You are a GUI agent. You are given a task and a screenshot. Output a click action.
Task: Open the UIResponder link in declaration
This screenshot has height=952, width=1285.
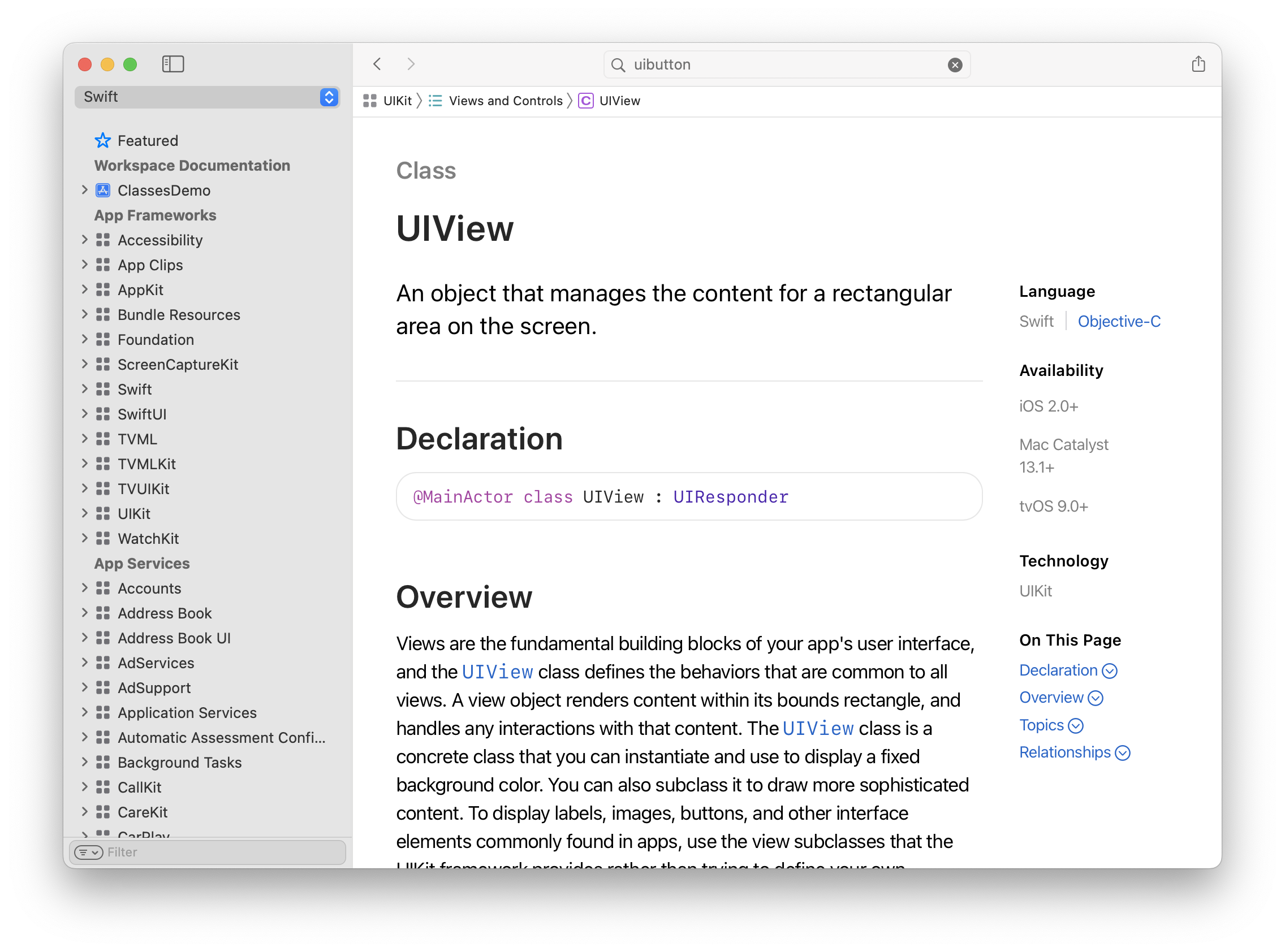pos(730,497)
